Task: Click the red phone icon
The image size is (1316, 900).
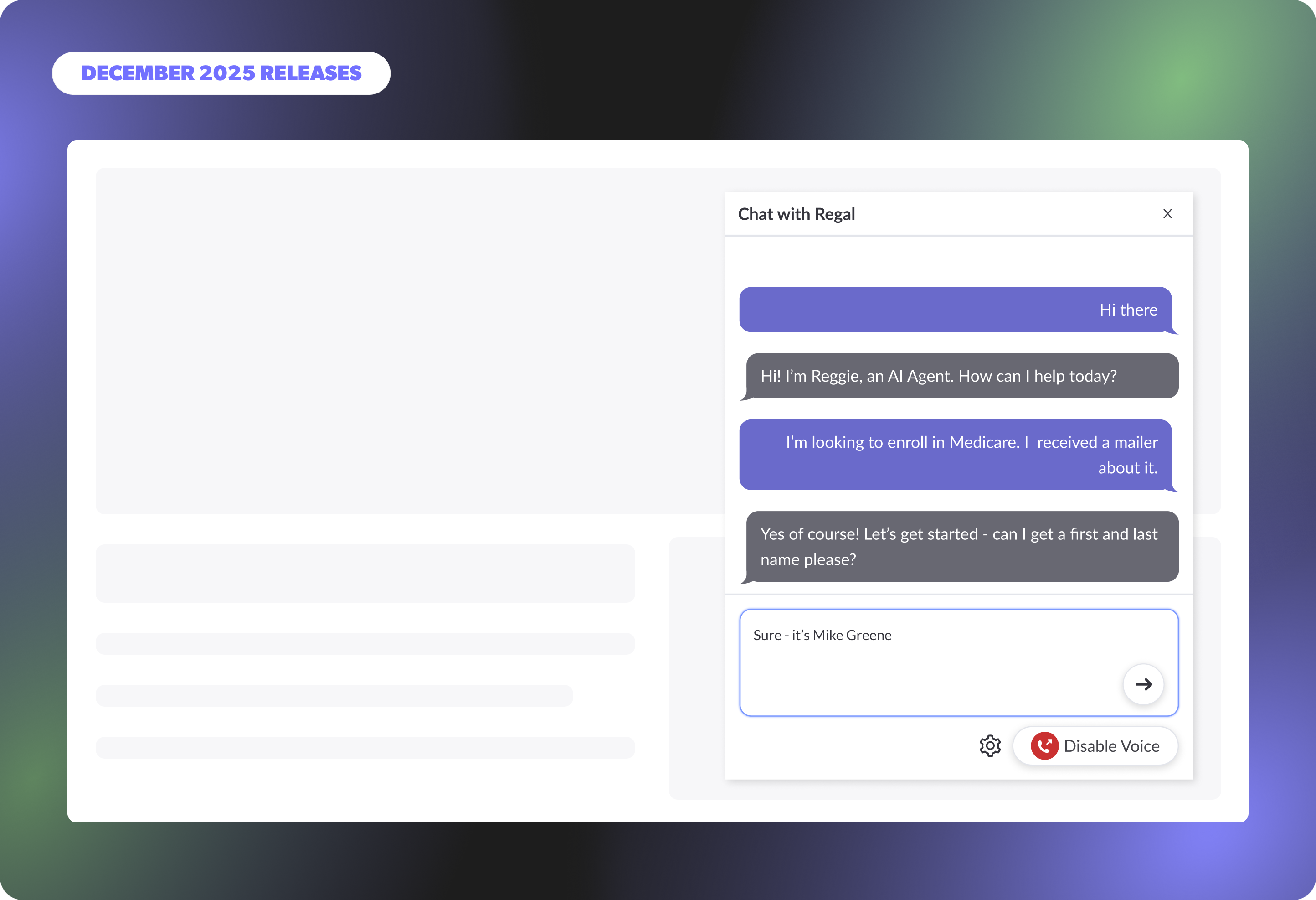Action: pos(1044,746)
